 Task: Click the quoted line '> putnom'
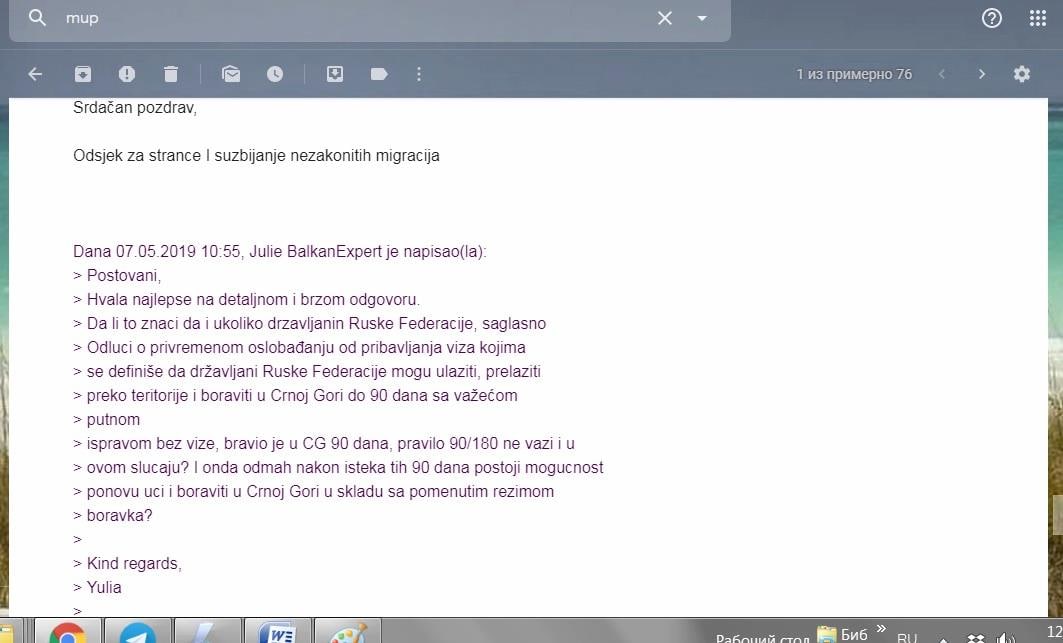pos(106,419)
